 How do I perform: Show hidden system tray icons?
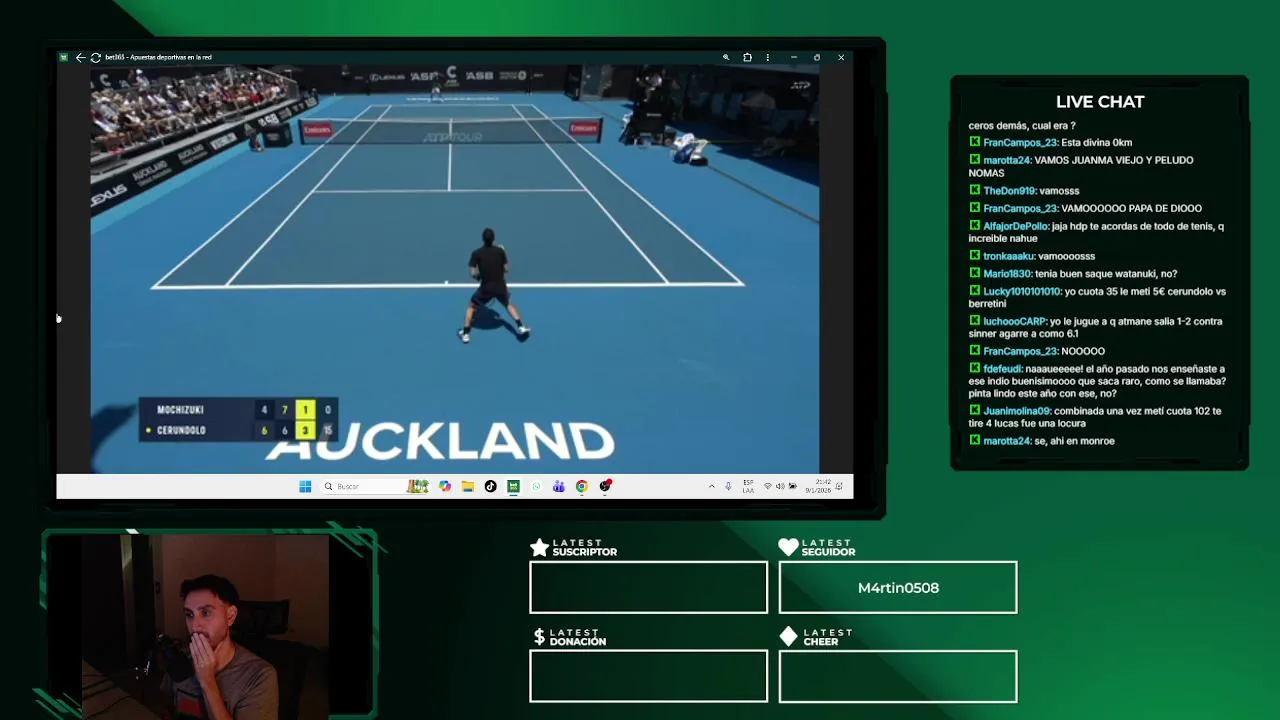pyautogui.click(x=711, y=486)
